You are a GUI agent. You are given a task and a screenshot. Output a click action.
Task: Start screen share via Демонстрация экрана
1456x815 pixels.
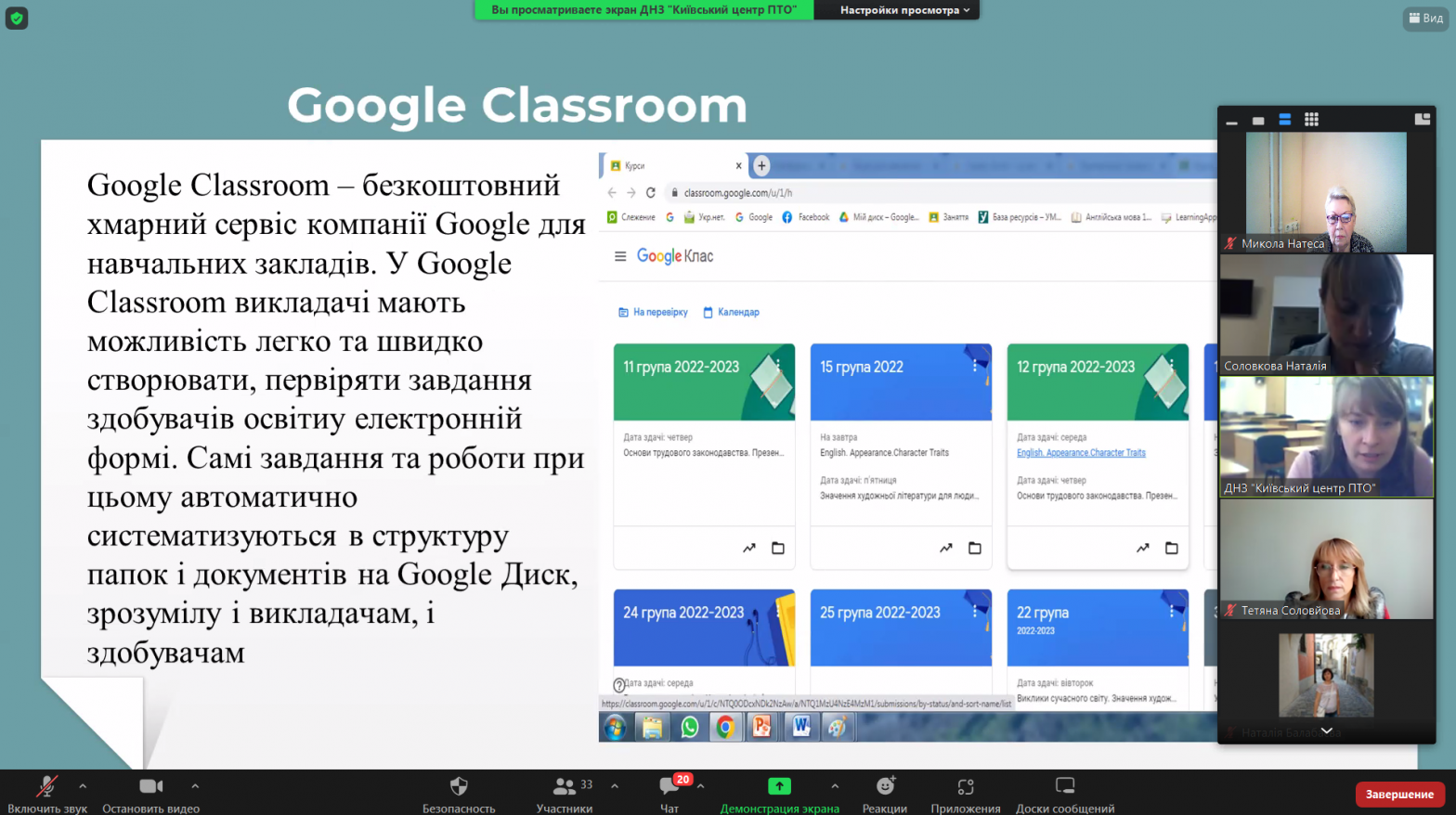[x=780, y=795]
